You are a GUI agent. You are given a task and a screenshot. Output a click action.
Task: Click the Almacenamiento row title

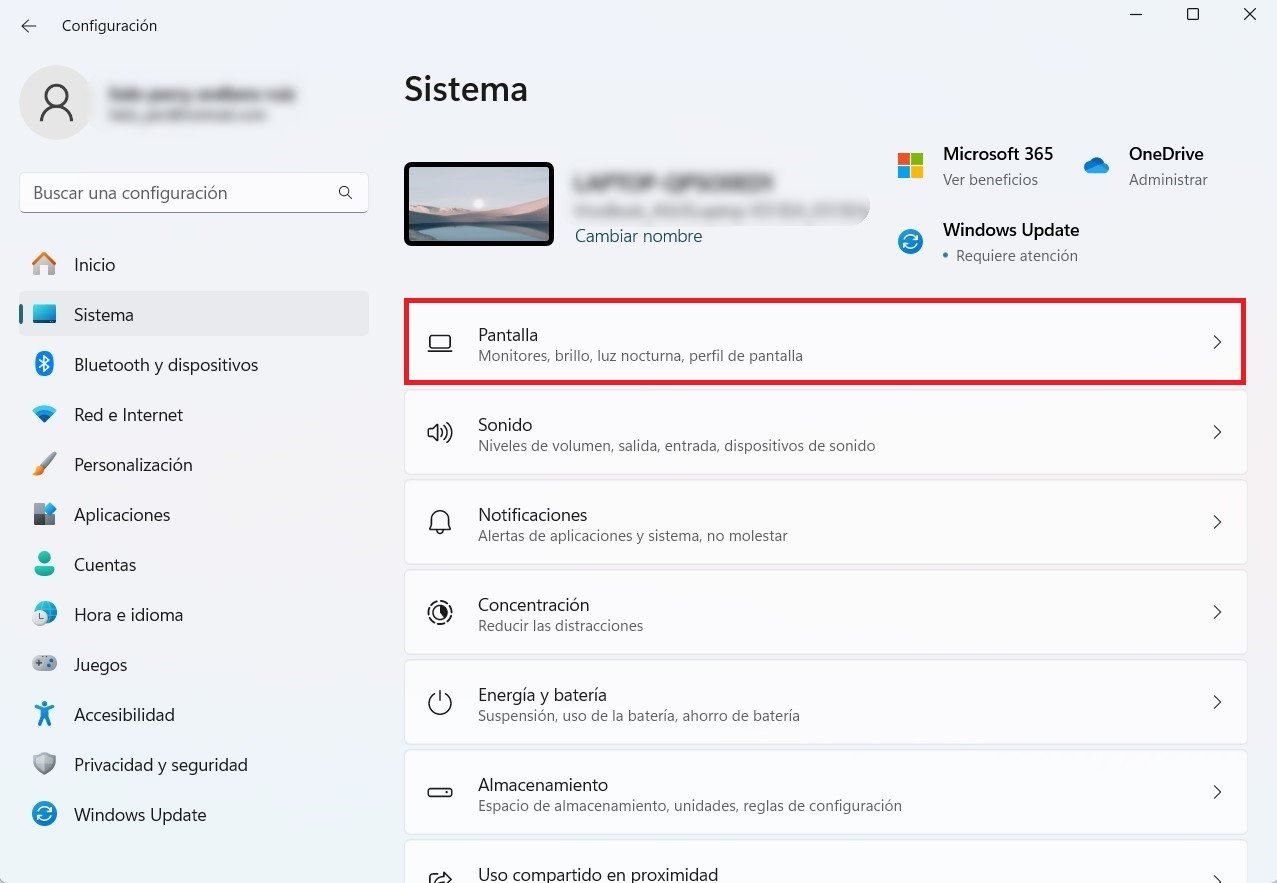[543, 785]
